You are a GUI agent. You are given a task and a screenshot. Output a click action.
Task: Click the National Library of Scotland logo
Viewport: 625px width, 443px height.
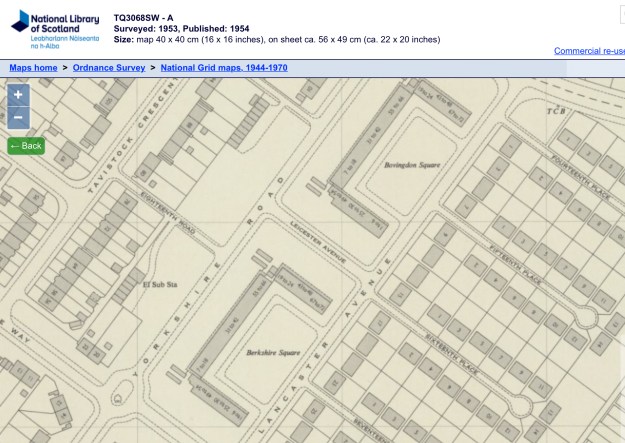point(19,23)
